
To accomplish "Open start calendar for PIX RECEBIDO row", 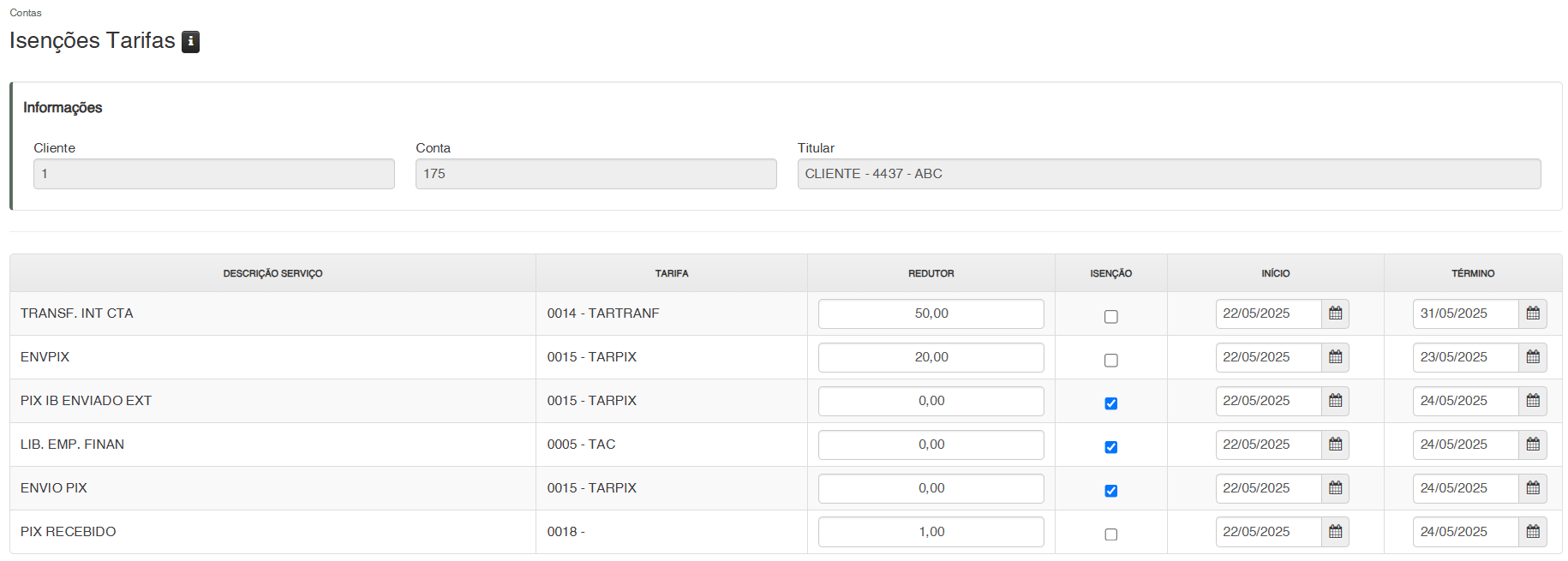I will 1335,532.
